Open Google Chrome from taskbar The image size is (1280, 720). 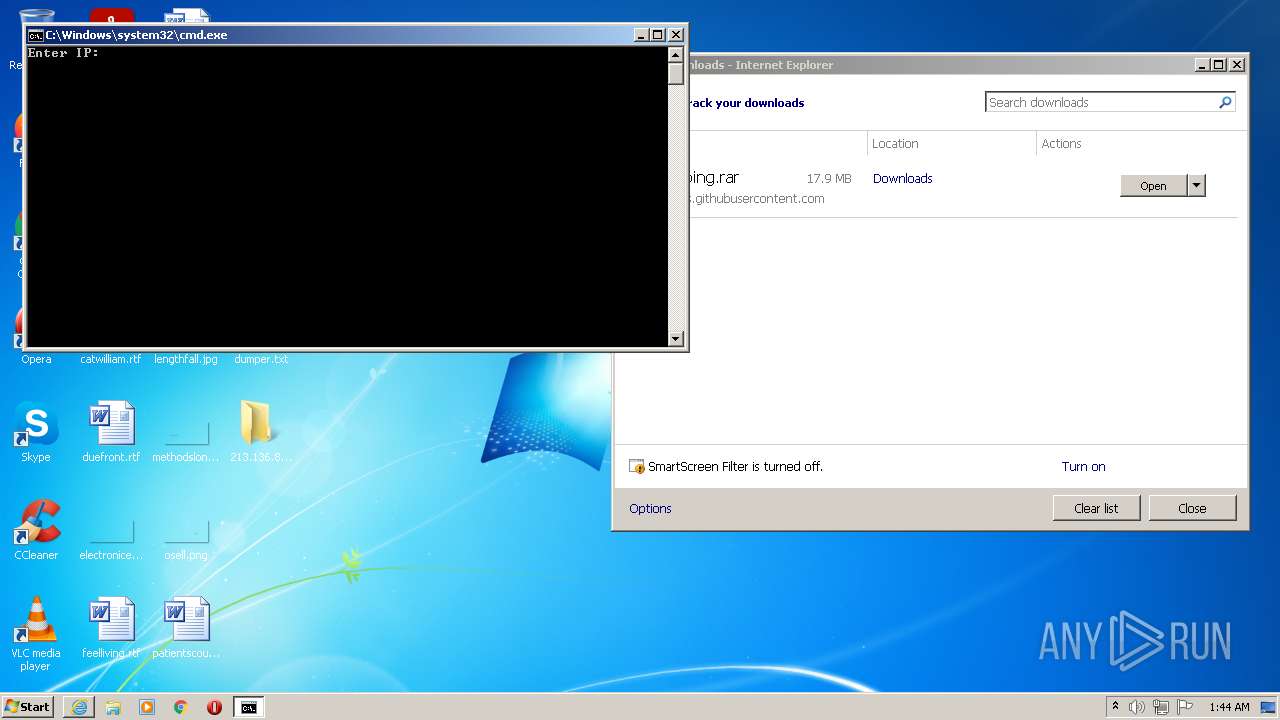(181, 707)
